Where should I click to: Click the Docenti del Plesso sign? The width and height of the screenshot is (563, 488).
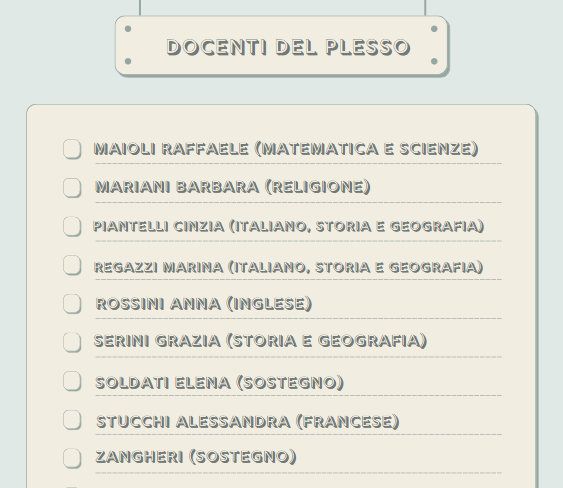[282, 46]
